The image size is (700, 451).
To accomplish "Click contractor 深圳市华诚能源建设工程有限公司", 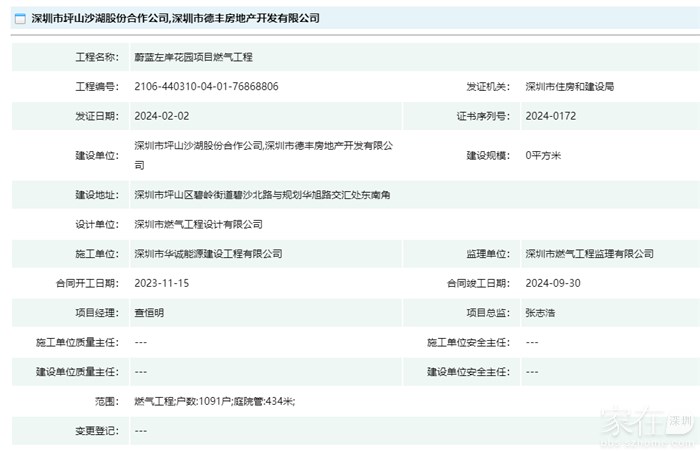I will click(x=208, y=254).
